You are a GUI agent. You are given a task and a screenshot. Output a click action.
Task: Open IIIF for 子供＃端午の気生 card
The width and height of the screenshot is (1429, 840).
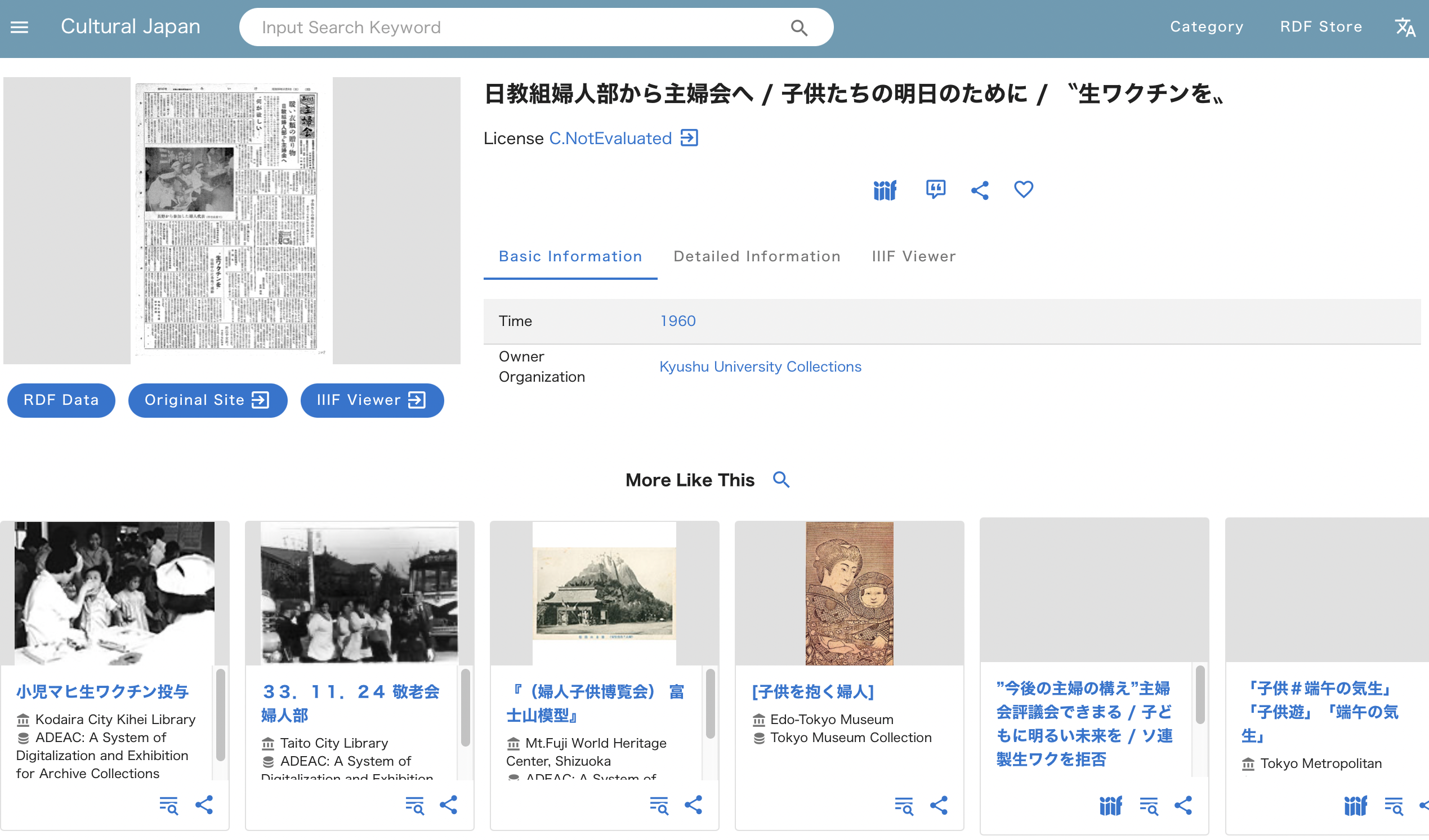click(x=1355, y=806)
